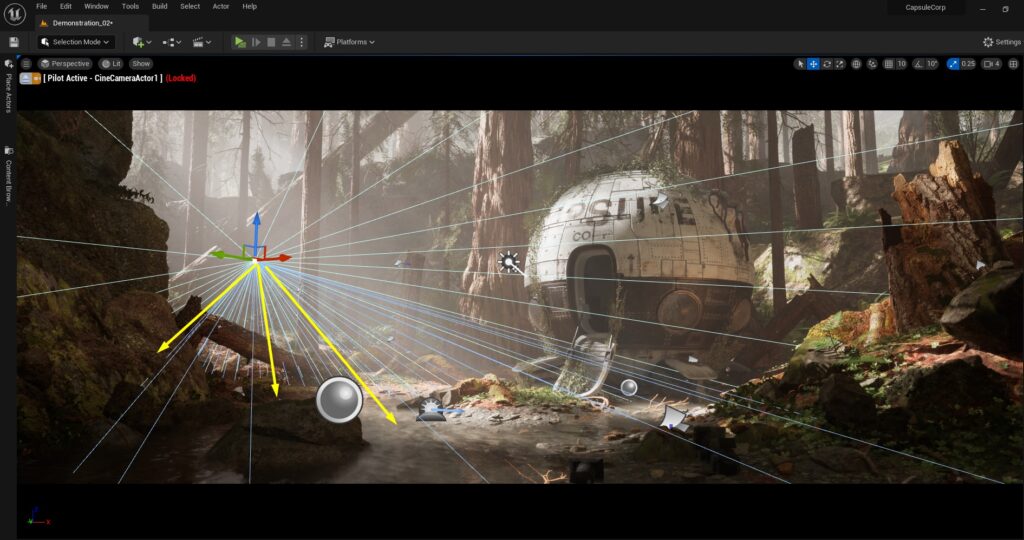Toggle the orange camera view icon

(x=37, y=78)
